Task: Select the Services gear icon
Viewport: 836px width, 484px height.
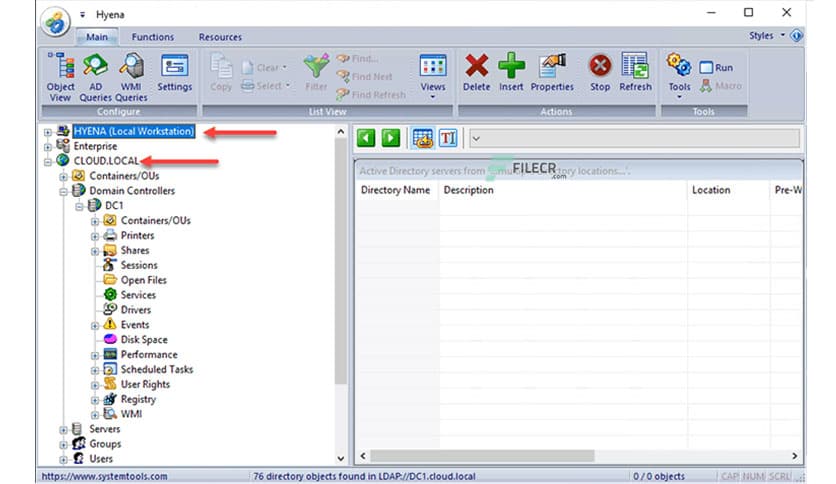Action: 110,295
